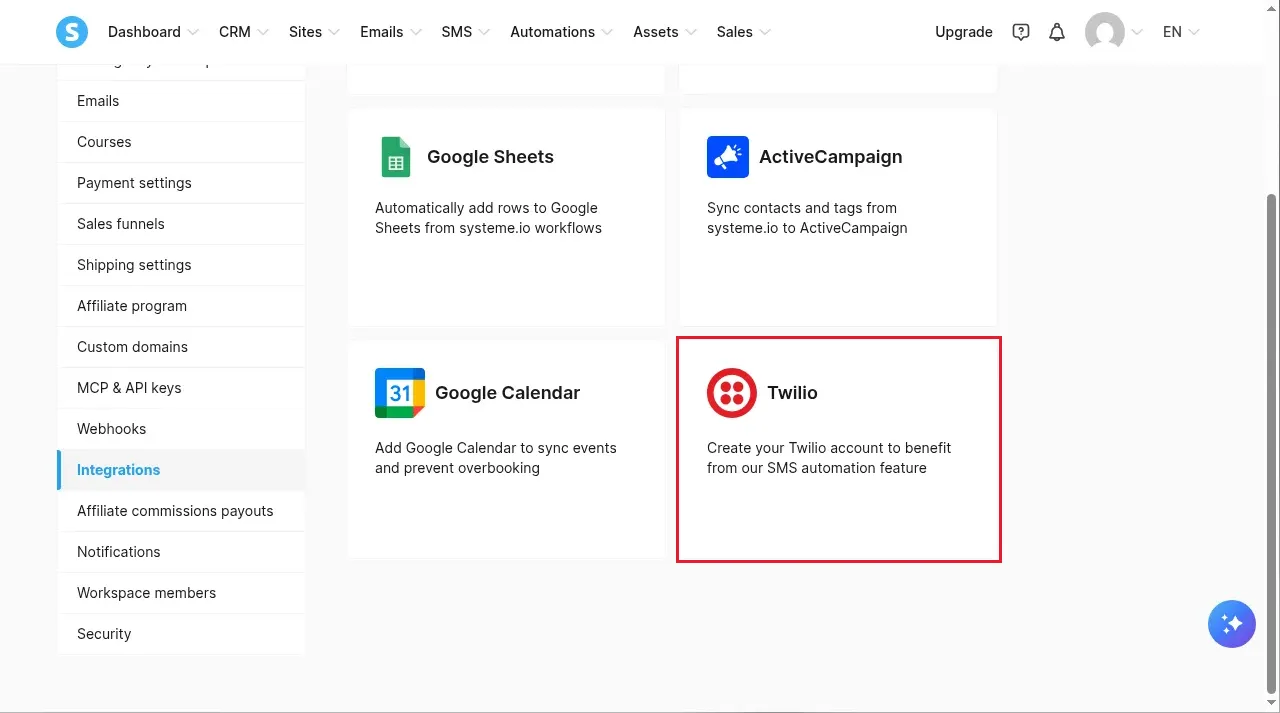Click the page vertical scrollbar
The width and height of the screenshot is (1280, 713).
click(1272, 442)
